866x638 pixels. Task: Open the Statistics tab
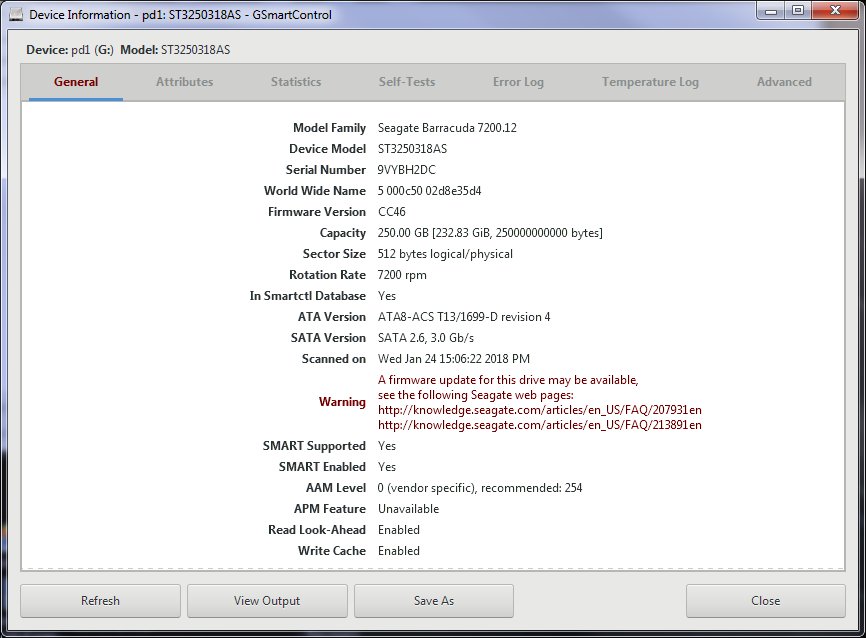(x=296, y=82)
